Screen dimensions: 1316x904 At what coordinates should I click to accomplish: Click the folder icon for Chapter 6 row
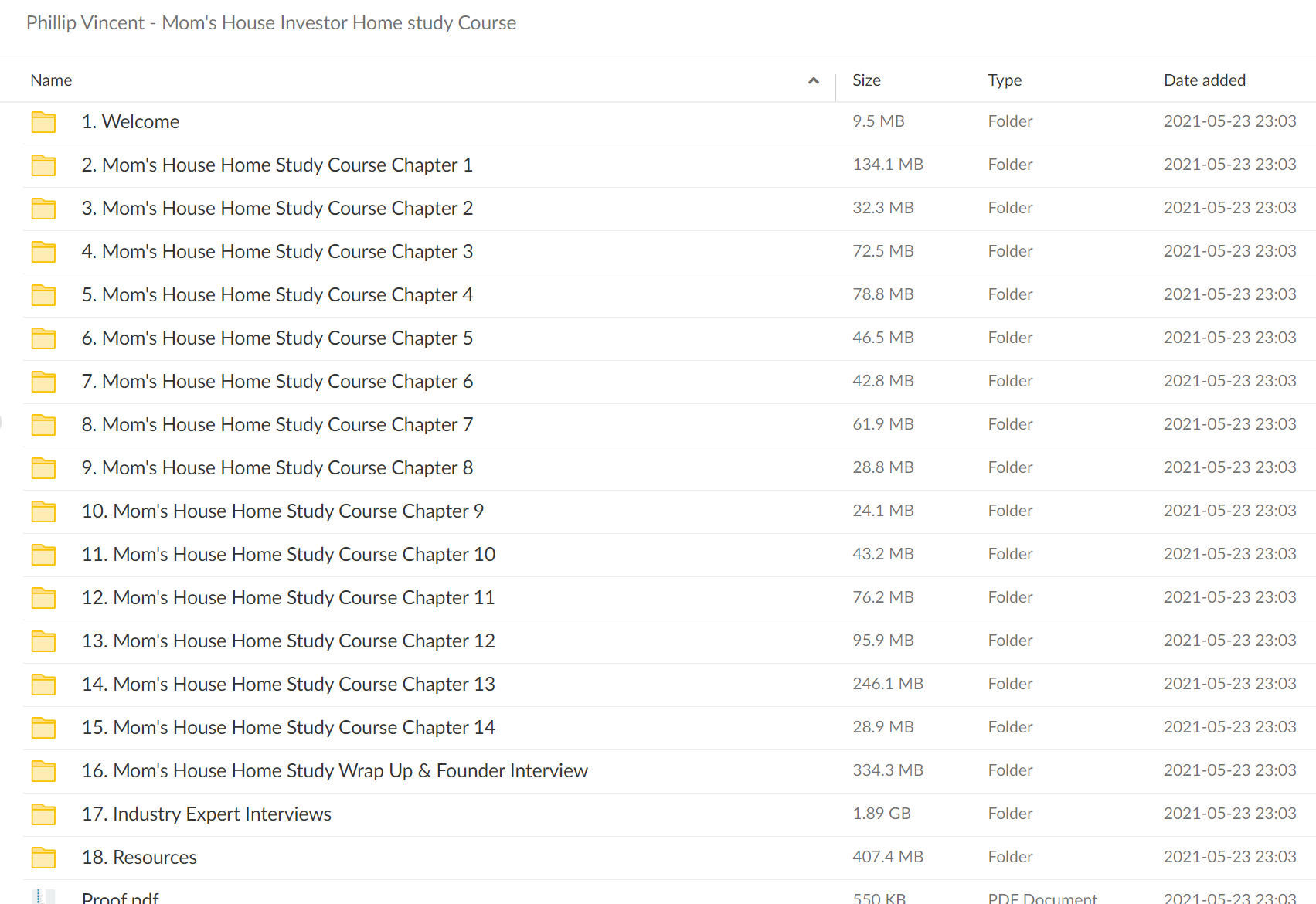[x=43, y=382]
